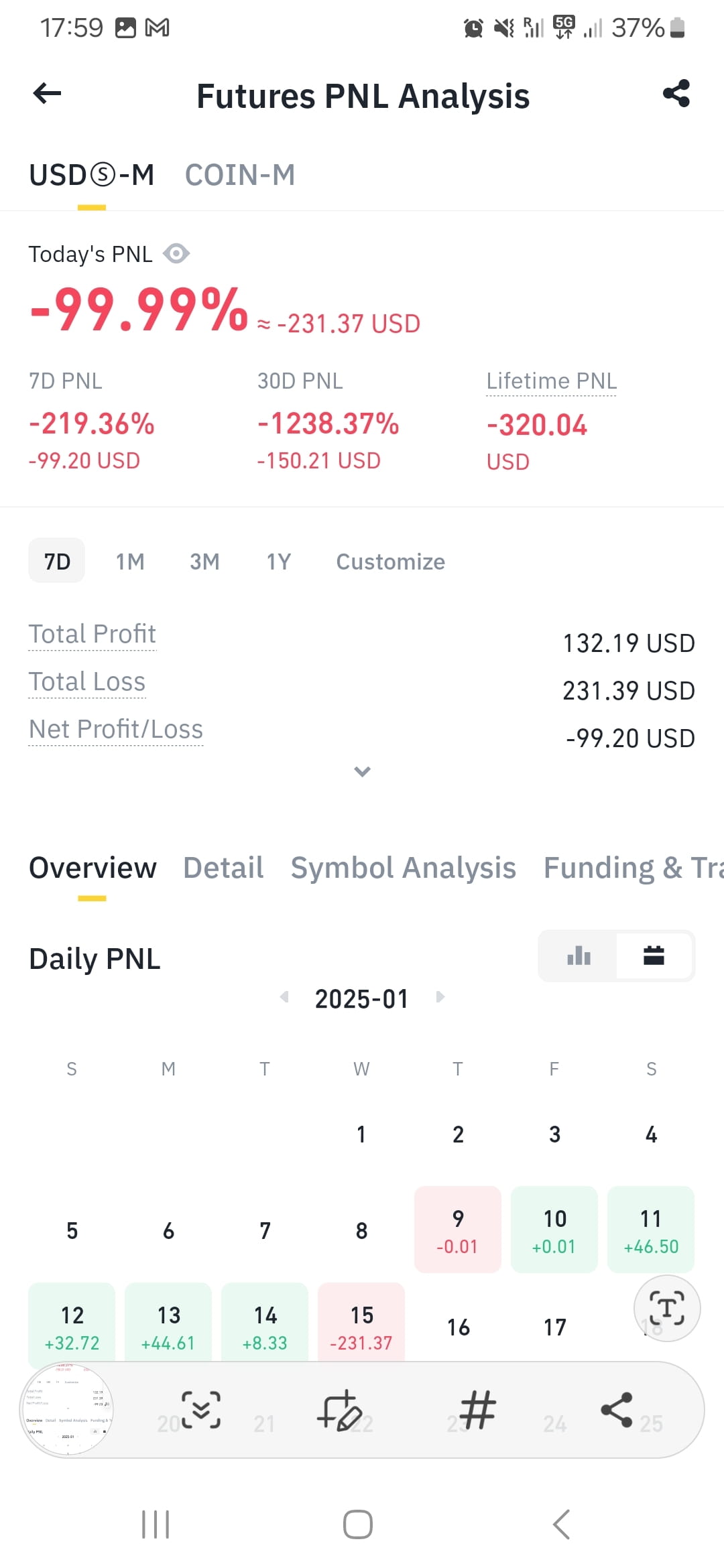The width and height of the screenshot is (724, 1568).
Task: Open the COIN-M tab
Action: [240, 175]
